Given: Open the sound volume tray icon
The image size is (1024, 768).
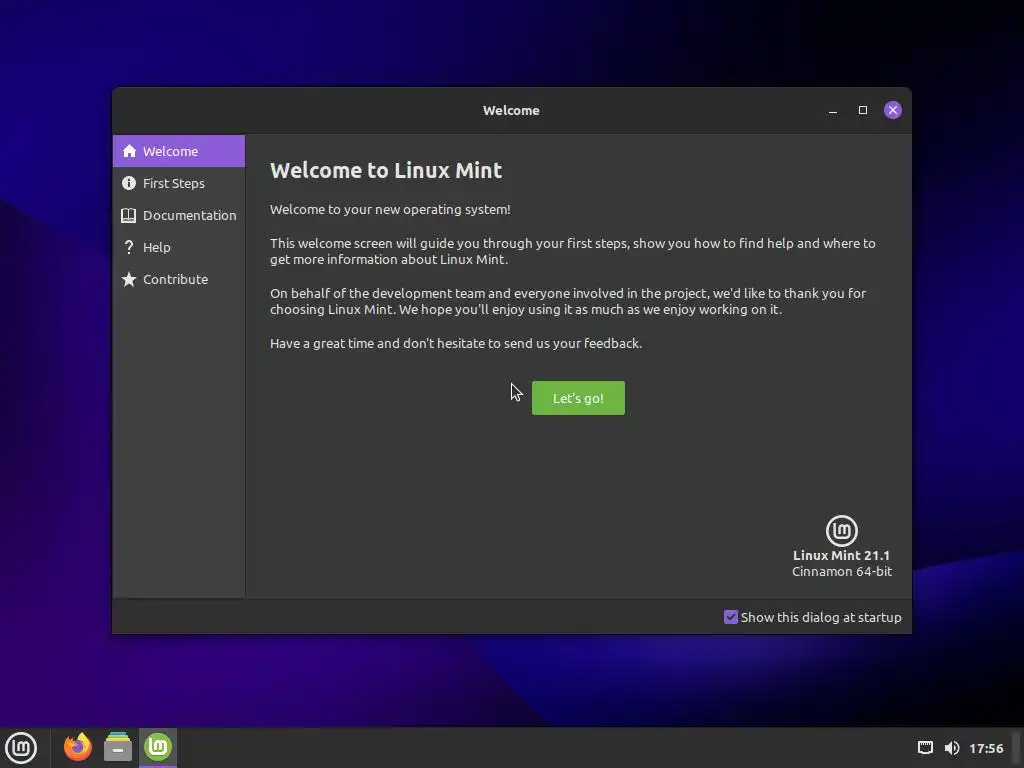Looking at the screenshot, I should [x=952, y=748].
